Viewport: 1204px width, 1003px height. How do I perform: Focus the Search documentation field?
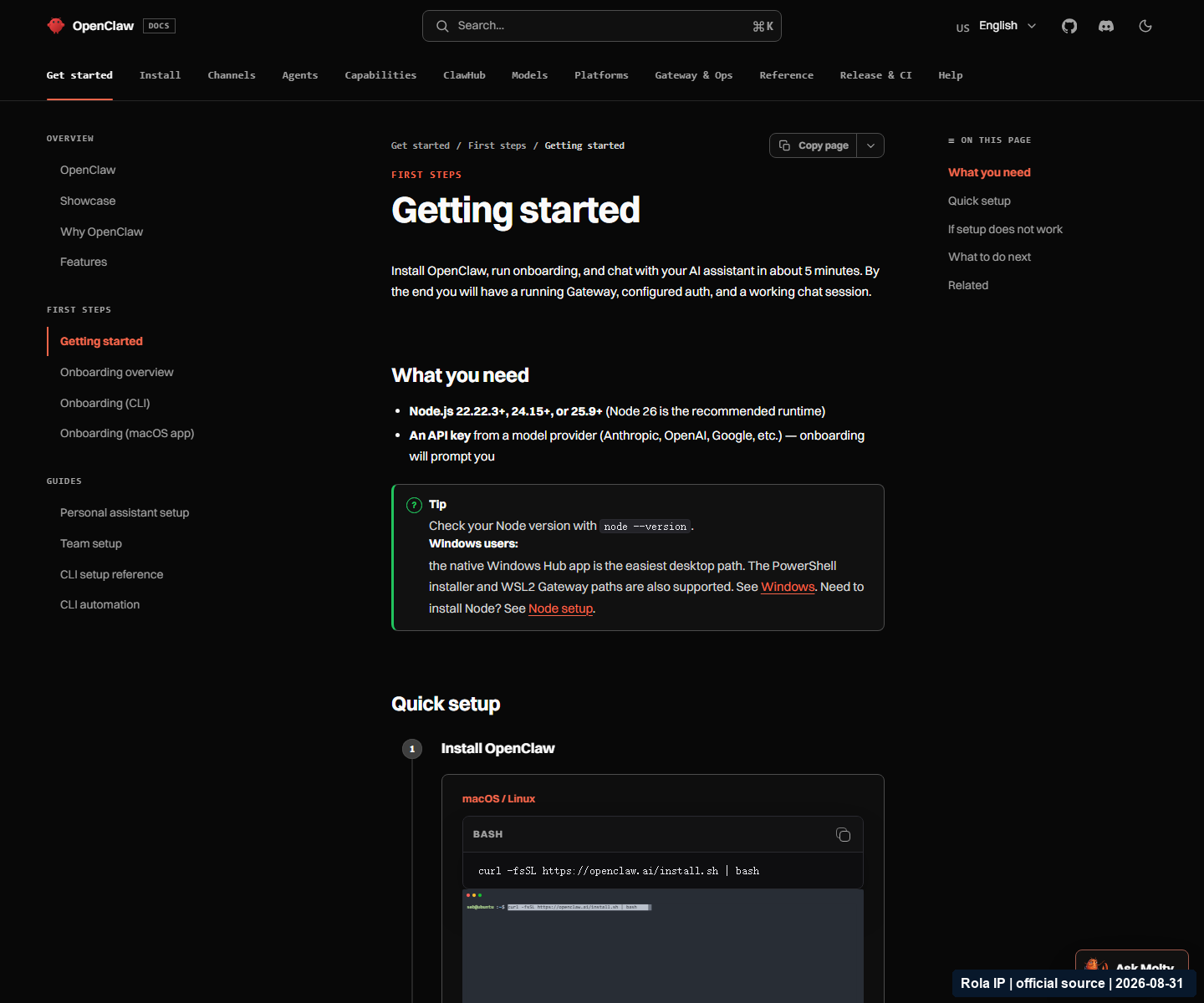(602, 26)
